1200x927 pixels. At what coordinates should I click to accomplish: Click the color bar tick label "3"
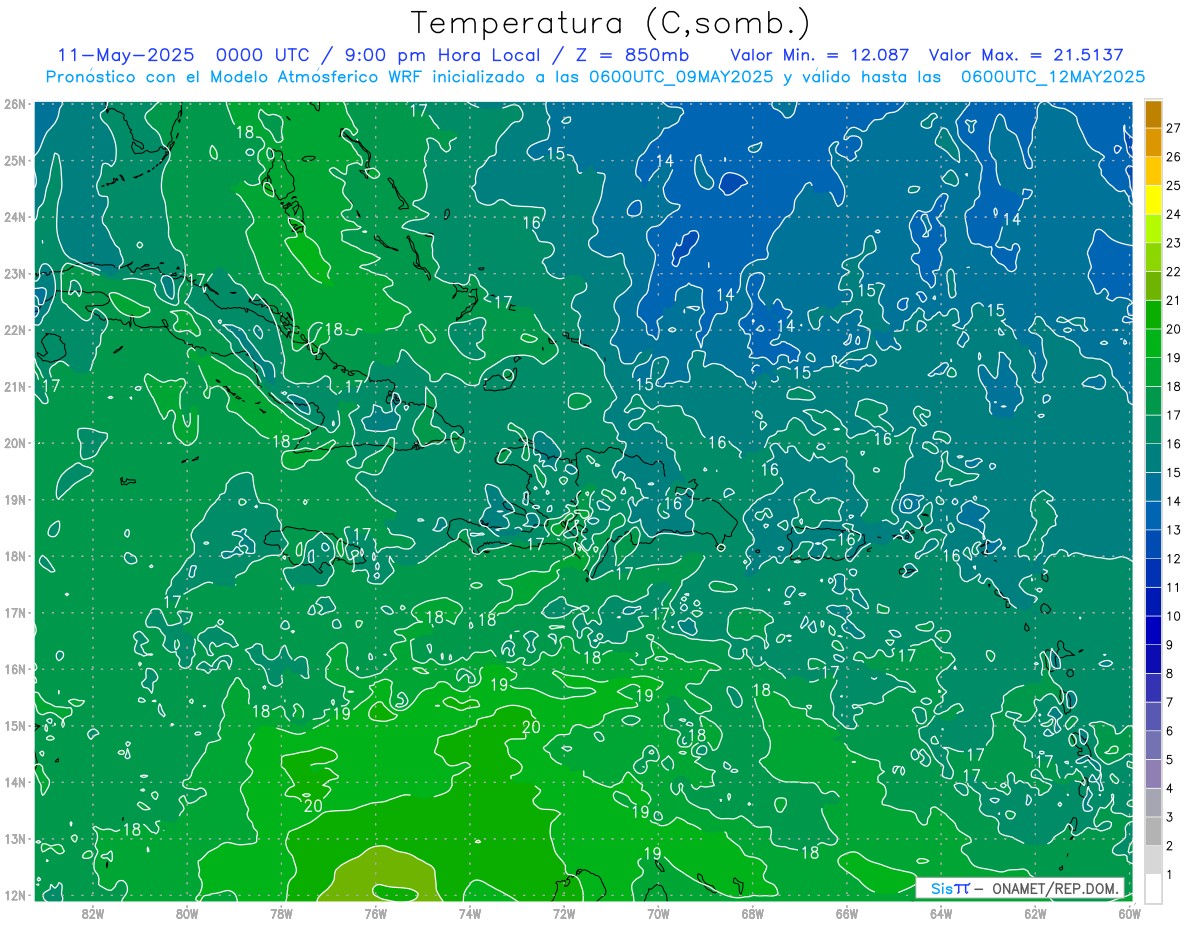point(1171,817)
